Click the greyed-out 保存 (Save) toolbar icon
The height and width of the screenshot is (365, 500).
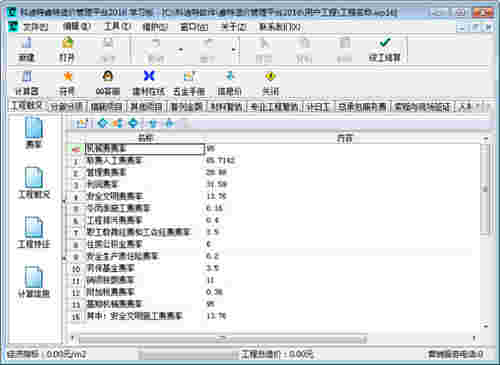(x=107, y=49)
